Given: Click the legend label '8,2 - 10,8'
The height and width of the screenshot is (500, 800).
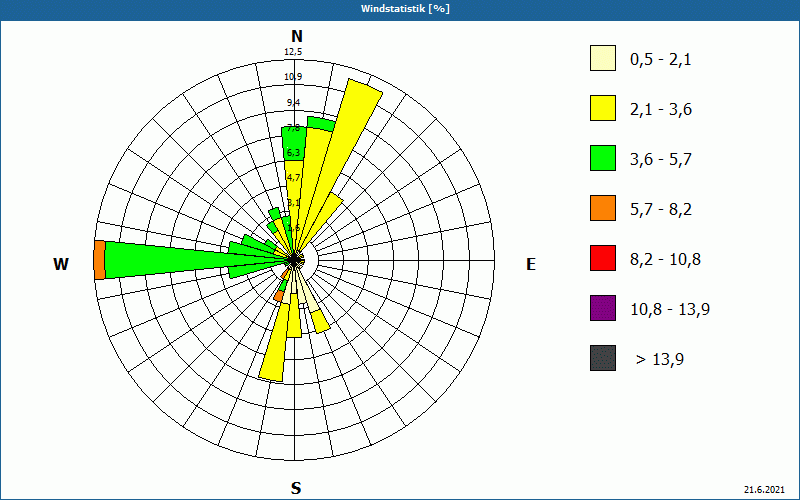Looking at the screenshot, I should (x=665, y=260).
